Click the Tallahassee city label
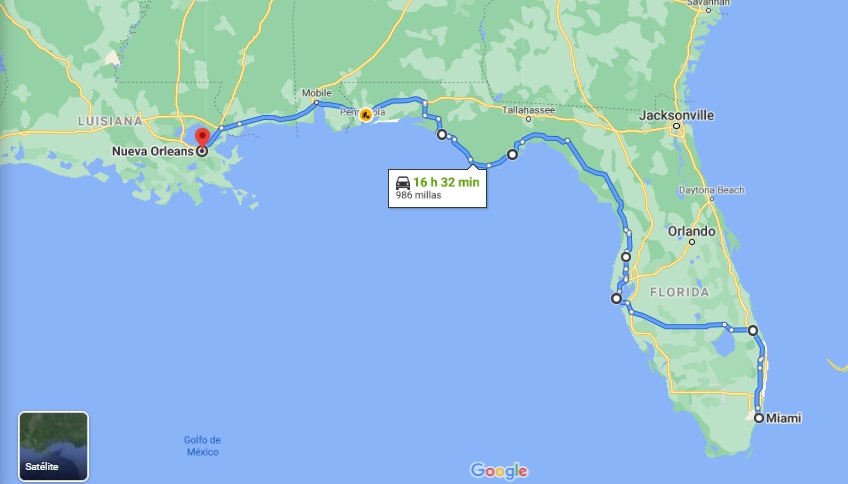Viewport: 848px width, 484px height. [x=528, y=110]
